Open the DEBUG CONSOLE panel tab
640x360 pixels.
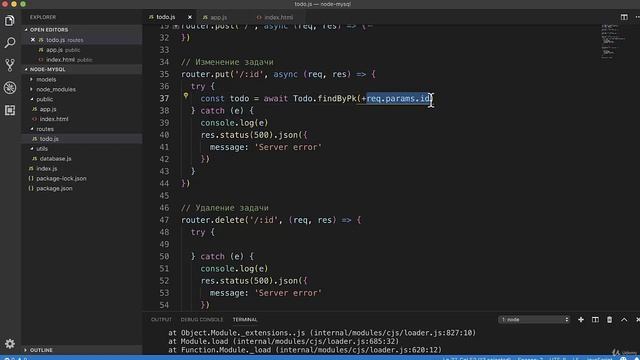[202, 320]
